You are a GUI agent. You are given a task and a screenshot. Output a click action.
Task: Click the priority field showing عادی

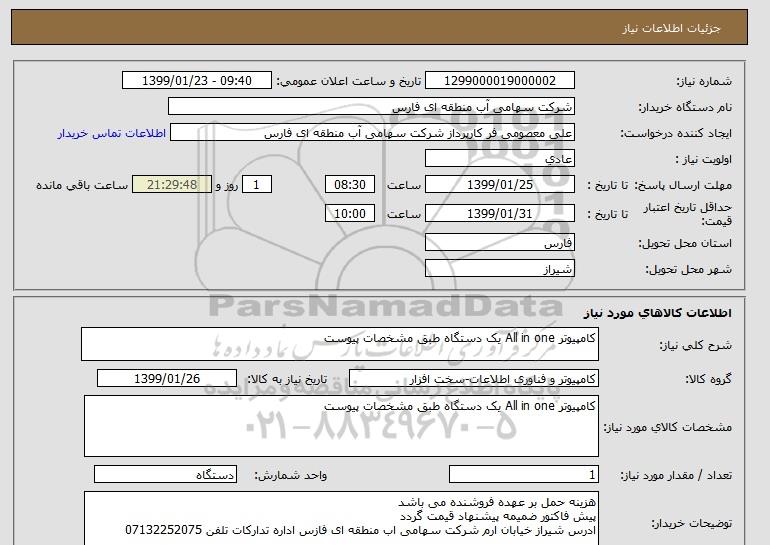(x=499, y=159)
